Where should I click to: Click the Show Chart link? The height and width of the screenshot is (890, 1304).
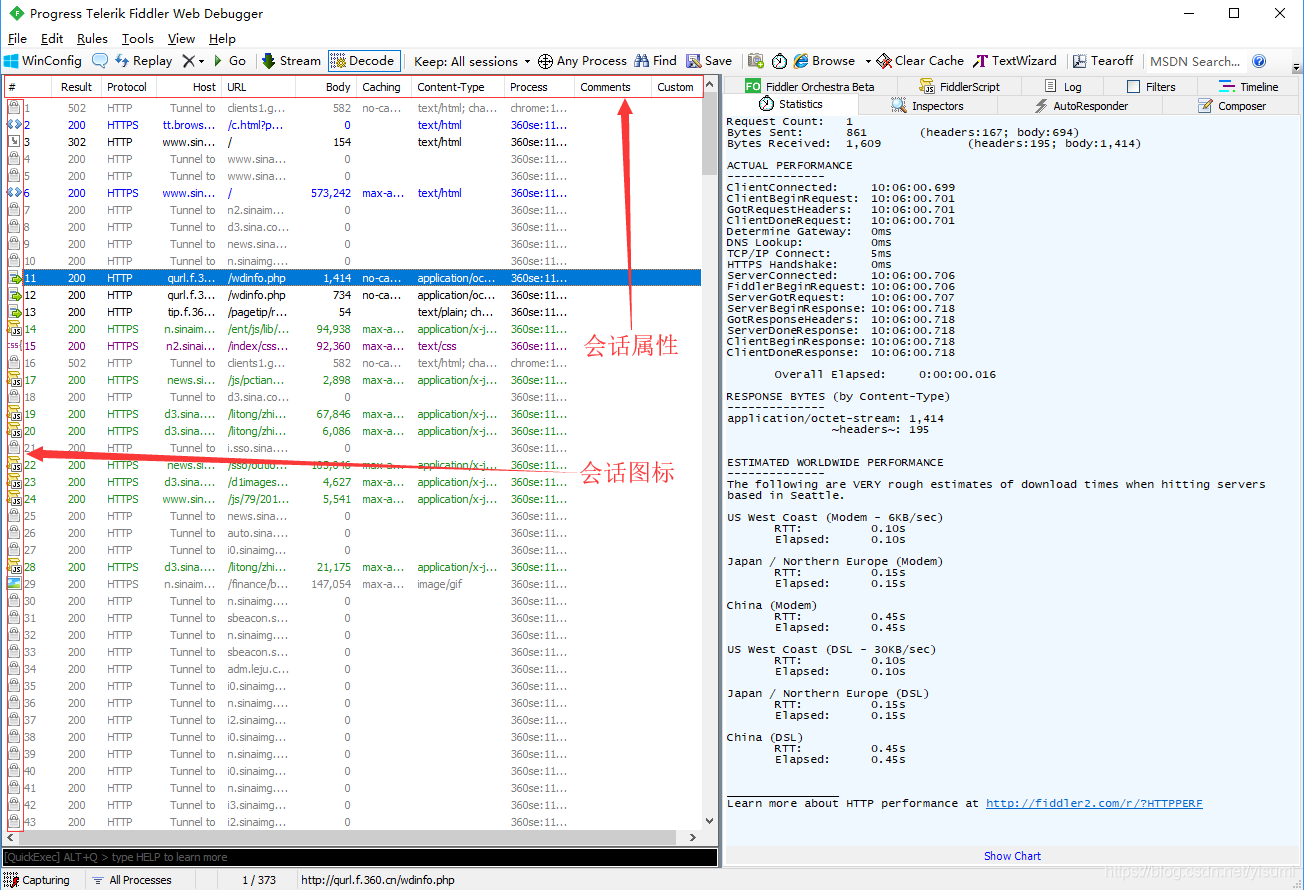[1012, 856]
